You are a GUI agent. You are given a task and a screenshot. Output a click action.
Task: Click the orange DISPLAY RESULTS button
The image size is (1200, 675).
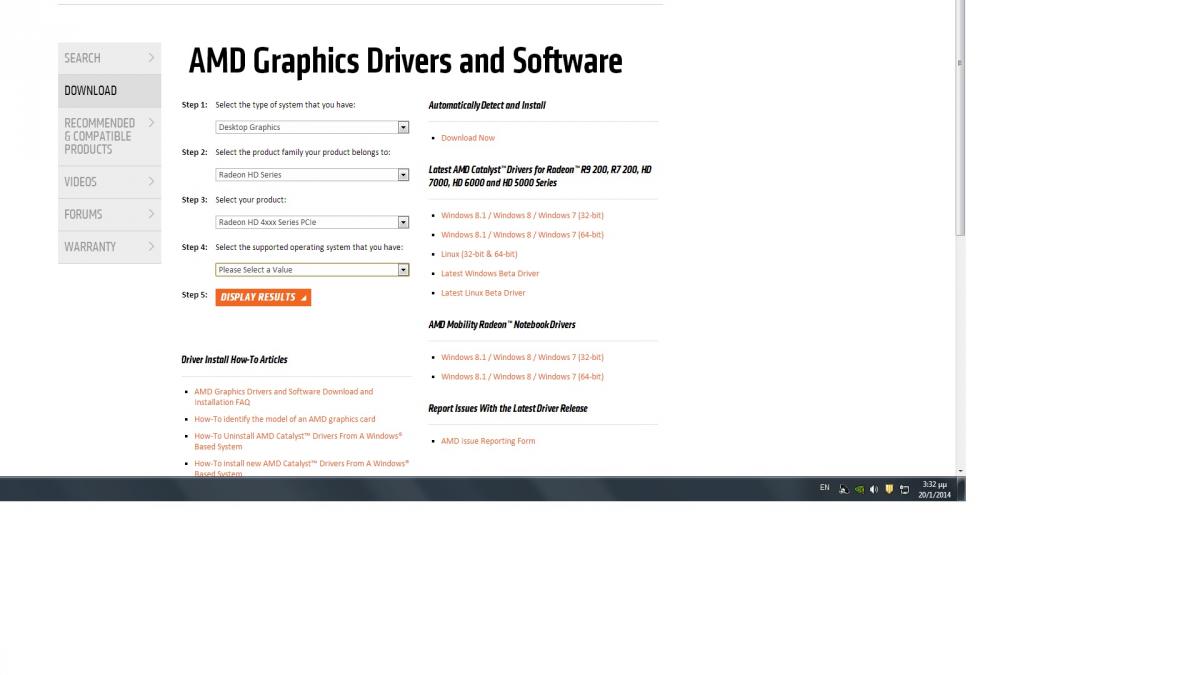click(x=263, y=297)
